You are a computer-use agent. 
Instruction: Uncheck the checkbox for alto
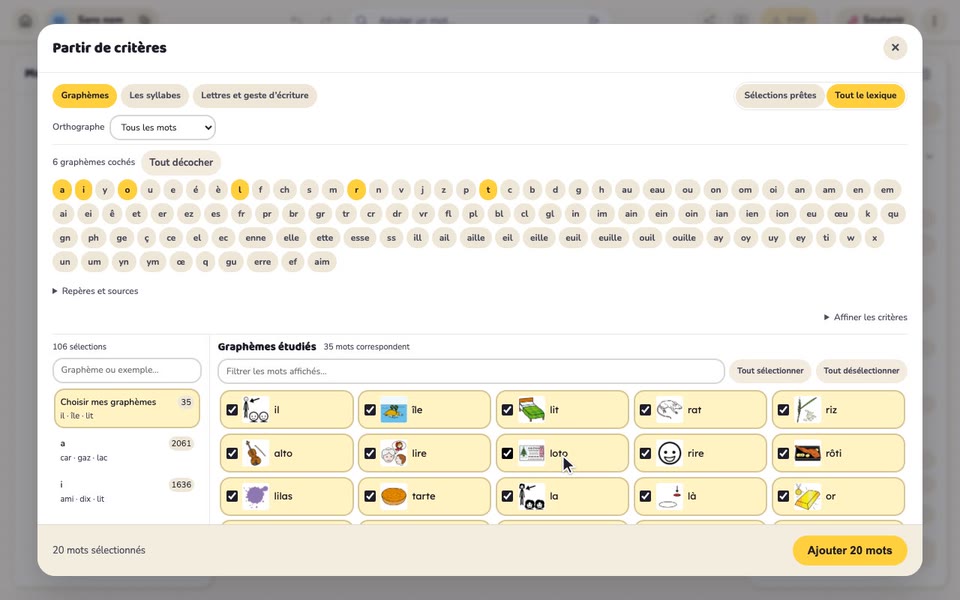click(x=232, y=453)
